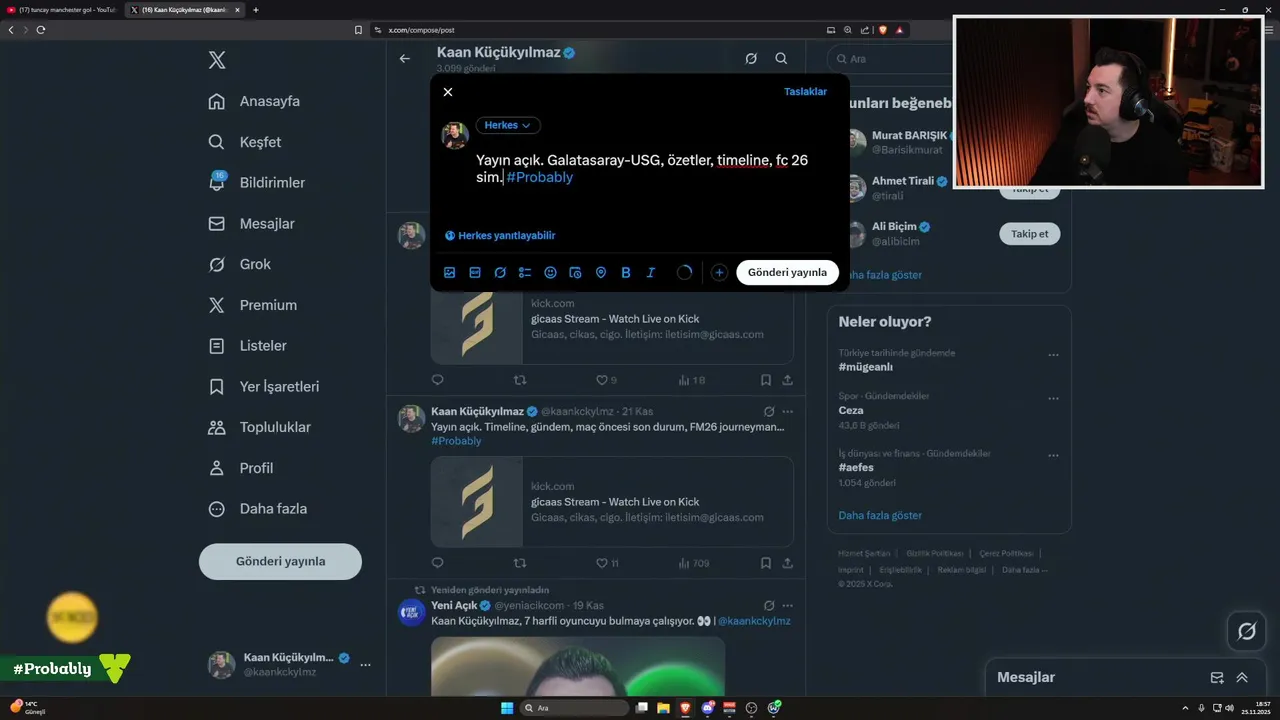Click the Ara search field
Screen dimensions: 1280x720
pos(890,59)
